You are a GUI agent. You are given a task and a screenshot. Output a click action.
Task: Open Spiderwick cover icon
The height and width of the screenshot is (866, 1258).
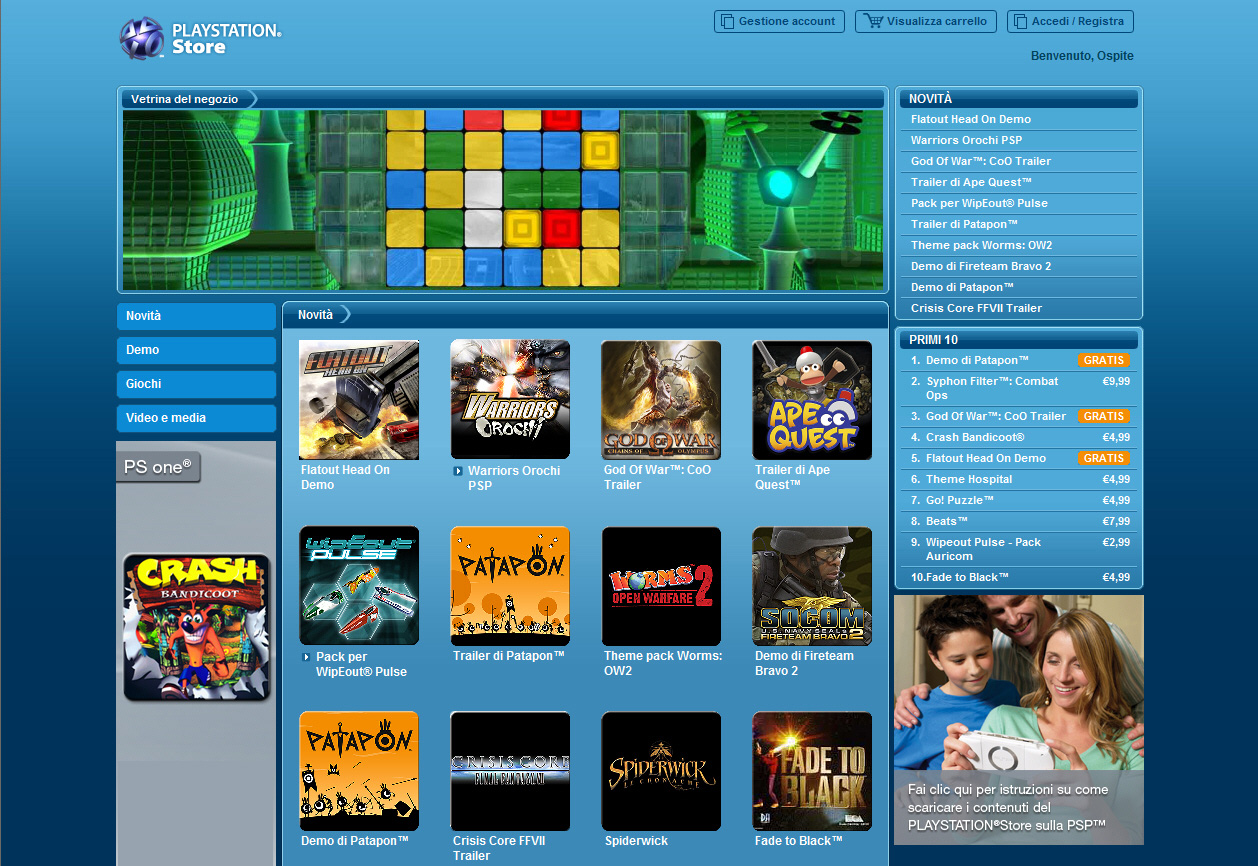[661, 771]
